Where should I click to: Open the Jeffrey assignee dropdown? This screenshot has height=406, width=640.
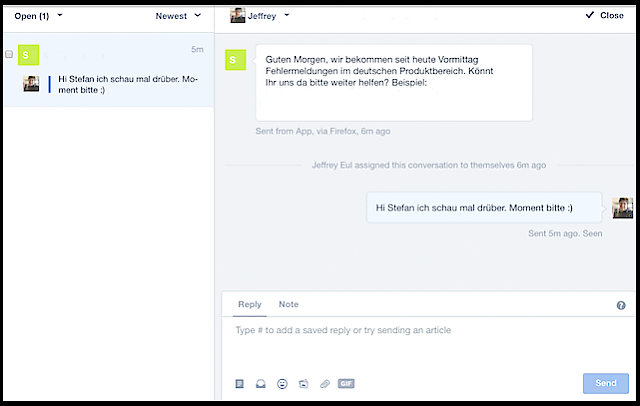tap(260, 16)
